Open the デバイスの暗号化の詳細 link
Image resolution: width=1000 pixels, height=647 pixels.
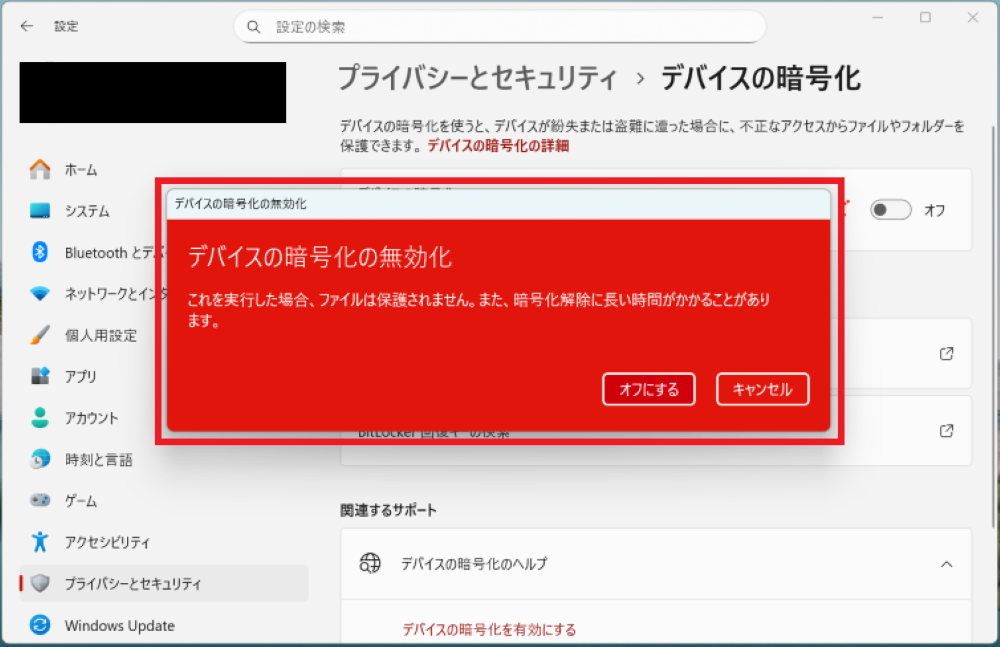click(x=498, y=146)
